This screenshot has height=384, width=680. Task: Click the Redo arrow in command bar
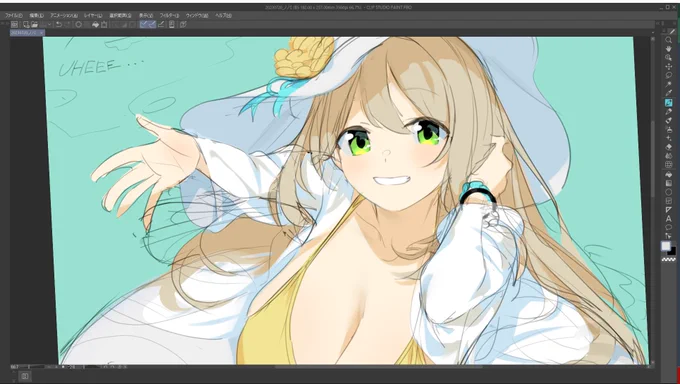tap(68, 24)
